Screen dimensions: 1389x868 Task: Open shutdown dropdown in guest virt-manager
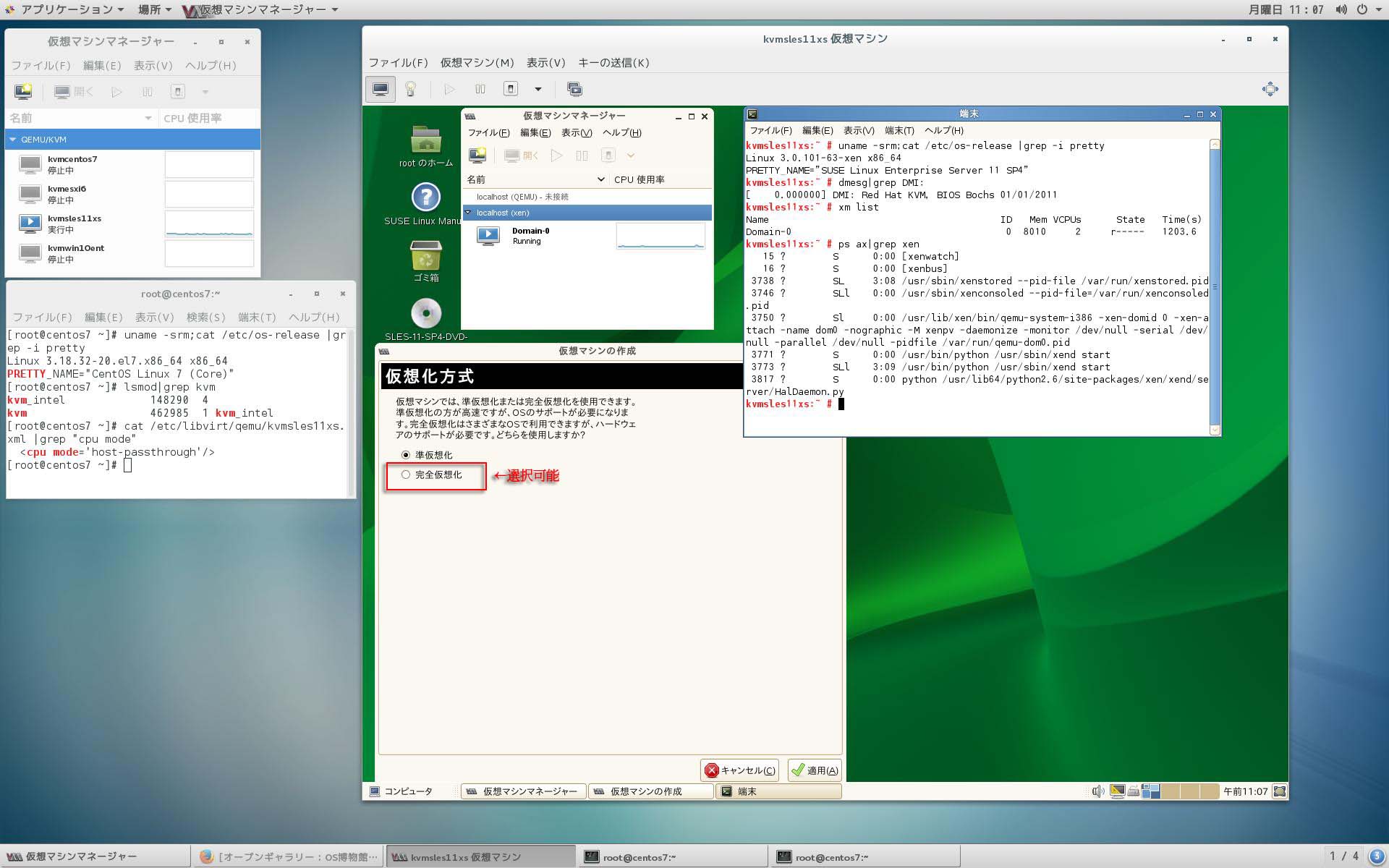coord(631,156)
